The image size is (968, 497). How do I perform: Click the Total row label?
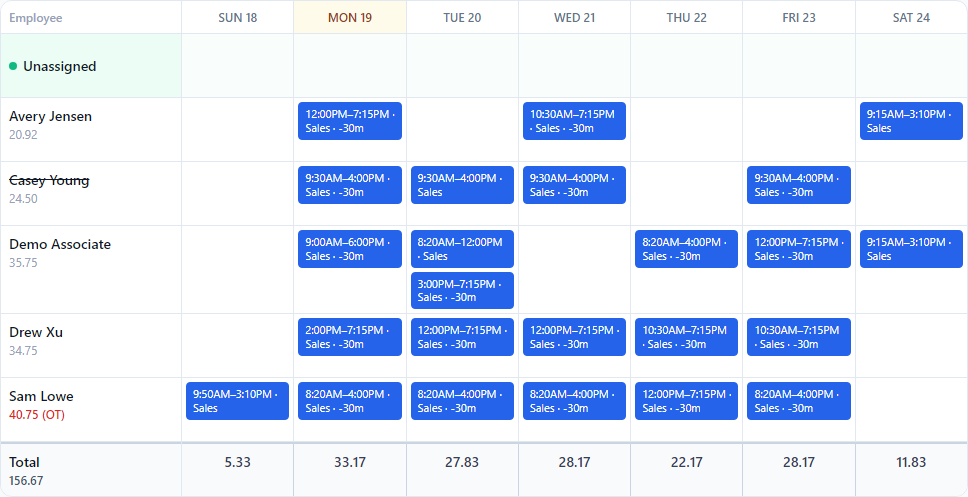coord(25,462)
